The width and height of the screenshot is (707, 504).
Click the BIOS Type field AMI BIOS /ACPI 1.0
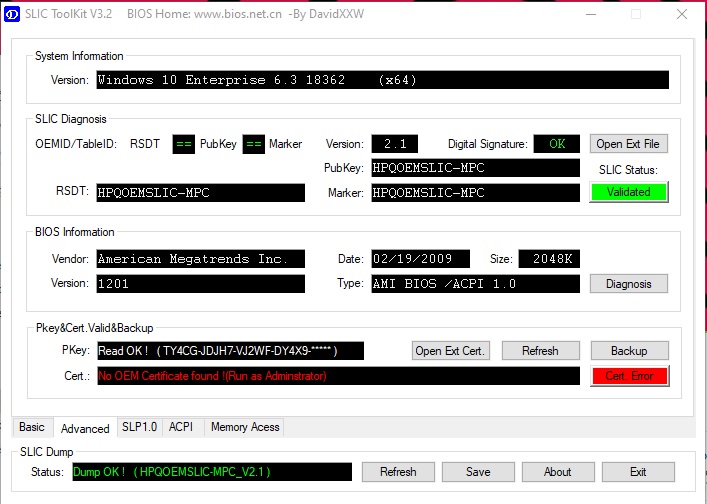click(x=476, y=284)
